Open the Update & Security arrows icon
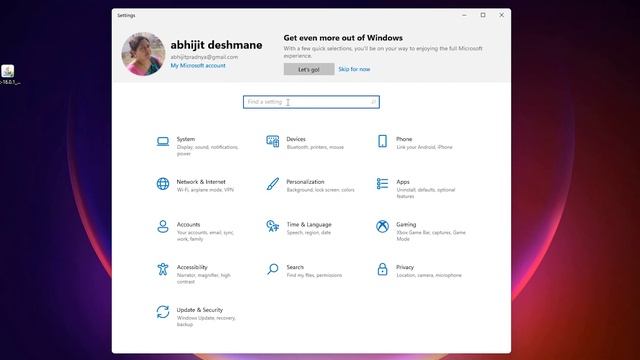This screenshot has height=360, width=640. 163,312
